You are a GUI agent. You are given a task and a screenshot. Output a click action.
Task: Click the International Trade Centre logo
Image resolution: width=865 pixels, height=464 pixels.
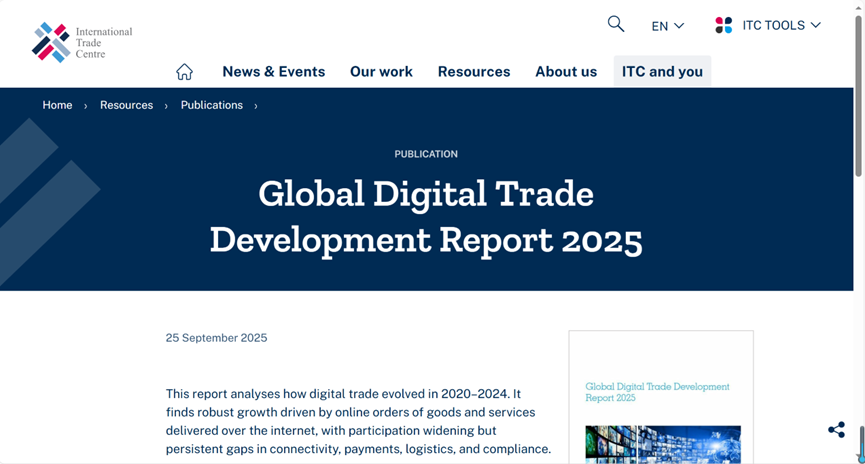81,43
